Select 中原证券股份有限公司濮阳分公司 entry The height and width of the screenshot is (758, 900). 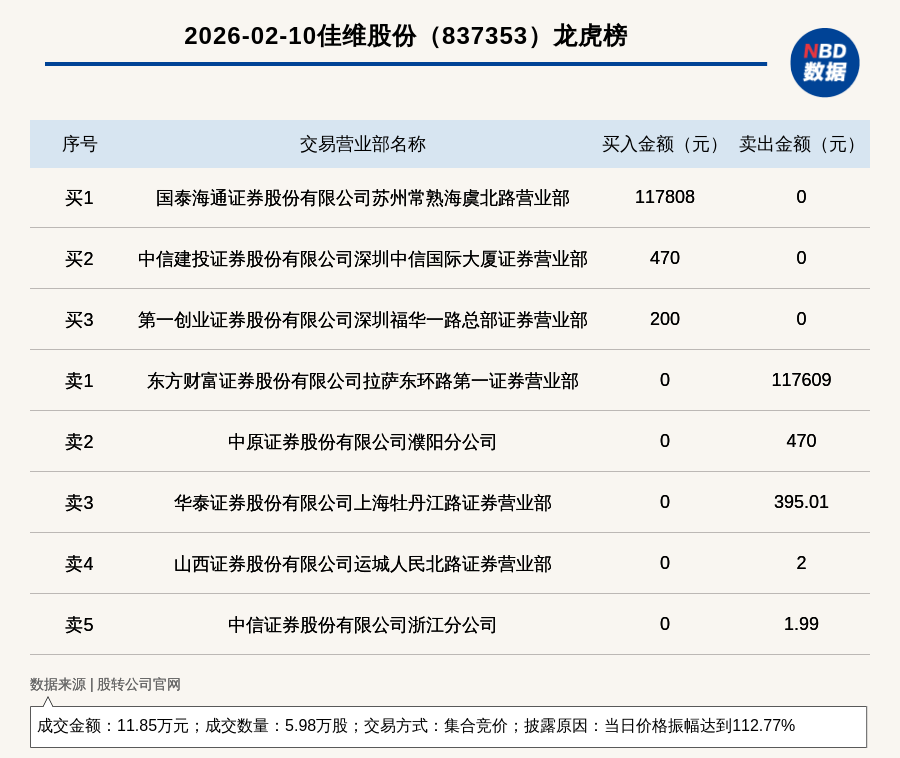coord(362,442)
